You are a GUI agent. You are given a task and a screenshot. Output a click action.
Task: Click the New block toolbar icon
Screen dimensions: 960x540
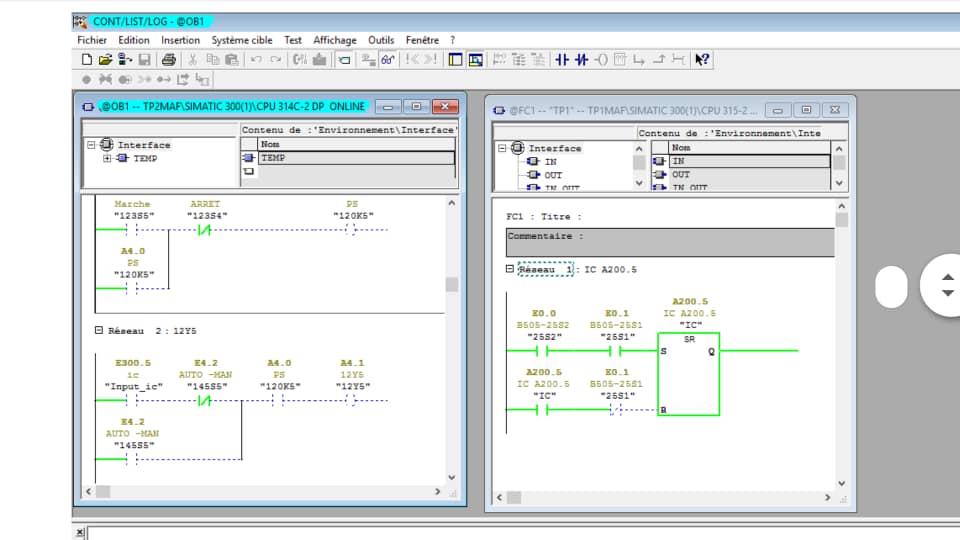[87, 60]
